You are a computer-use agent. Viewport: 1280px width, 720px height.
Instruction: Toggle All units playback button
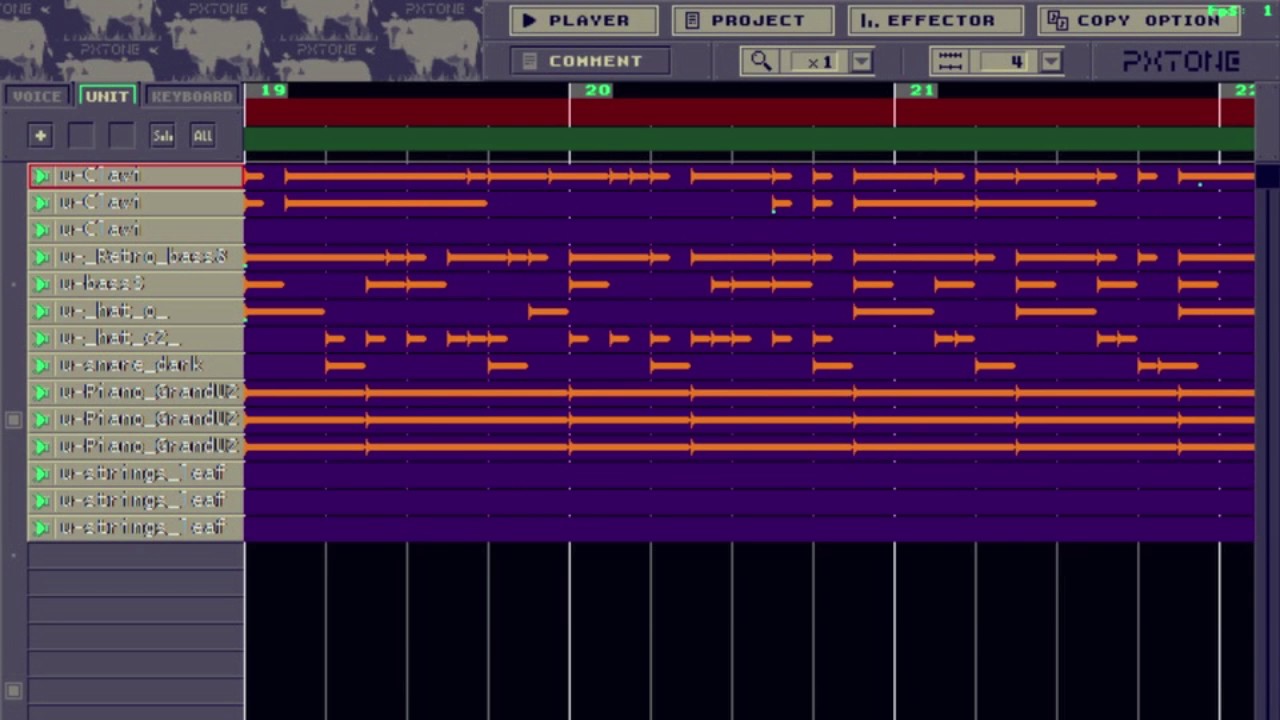[203, 135]
